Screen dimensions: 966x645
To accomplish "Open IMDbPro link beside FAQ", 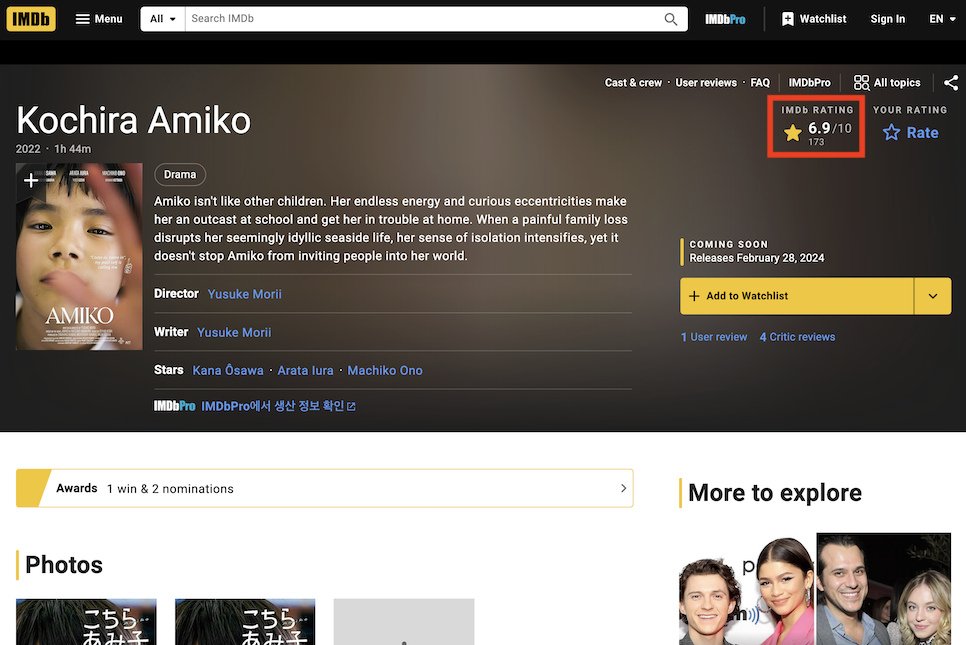I will click(x=810, y=83).
